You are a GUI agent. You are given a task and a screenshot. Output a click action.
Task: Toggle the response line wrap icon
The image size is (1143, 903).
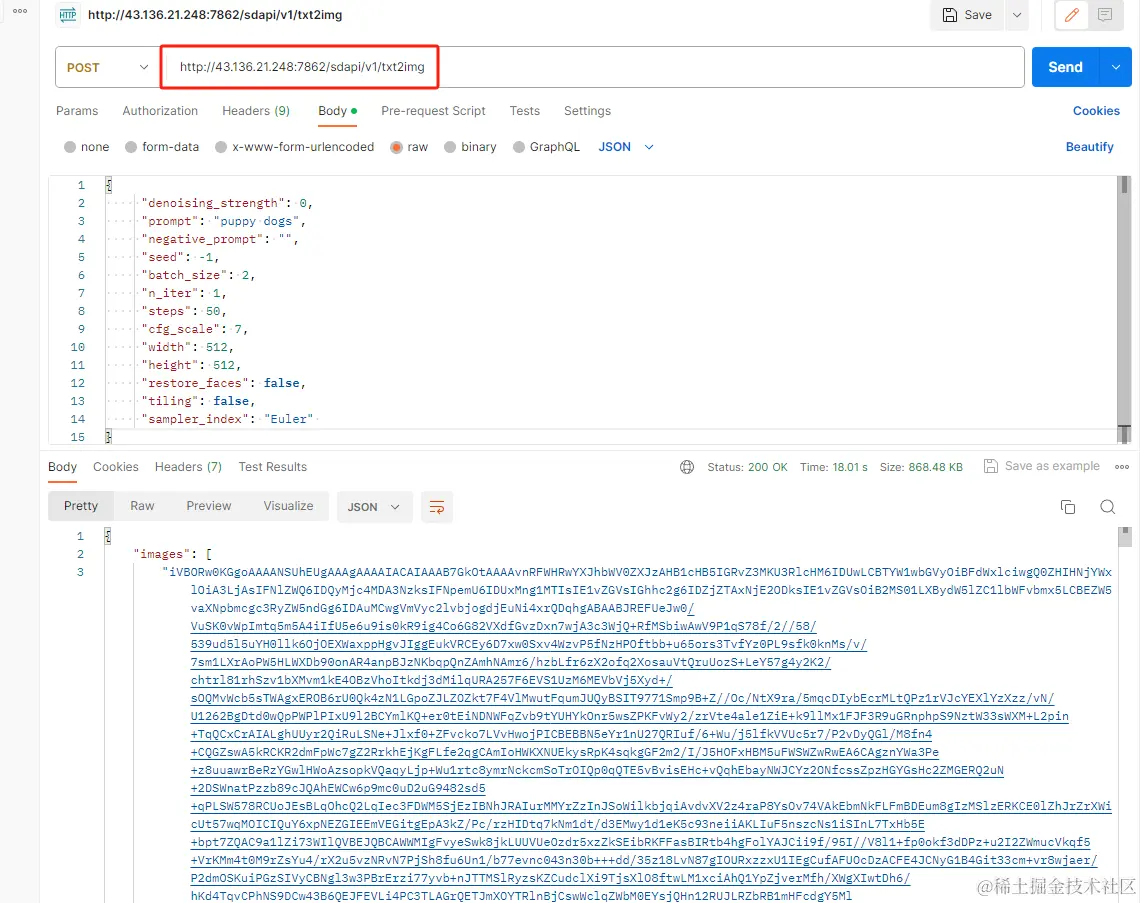[437, 507]
